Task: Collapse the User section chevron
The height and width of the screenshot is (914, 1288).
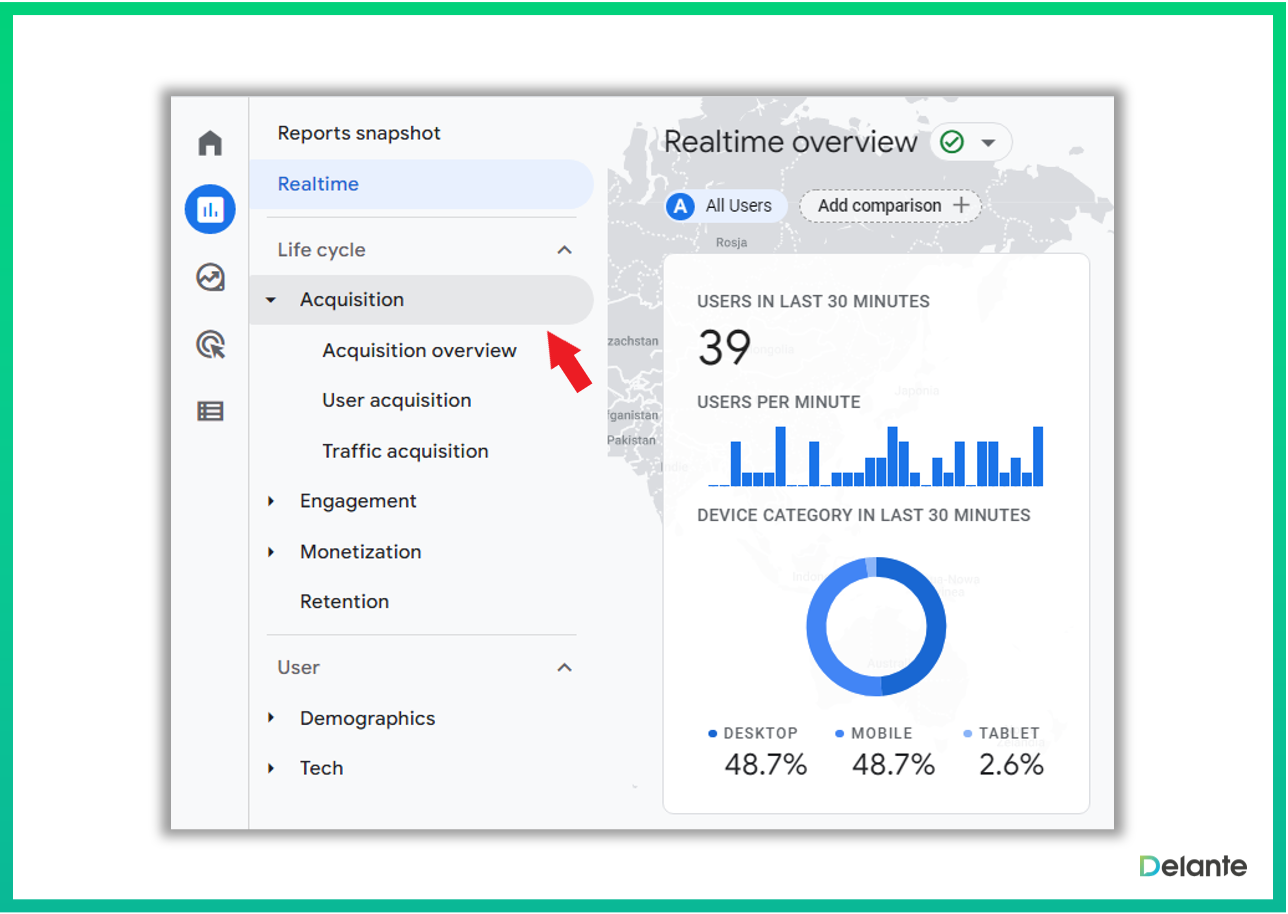Action: (564, 667)
